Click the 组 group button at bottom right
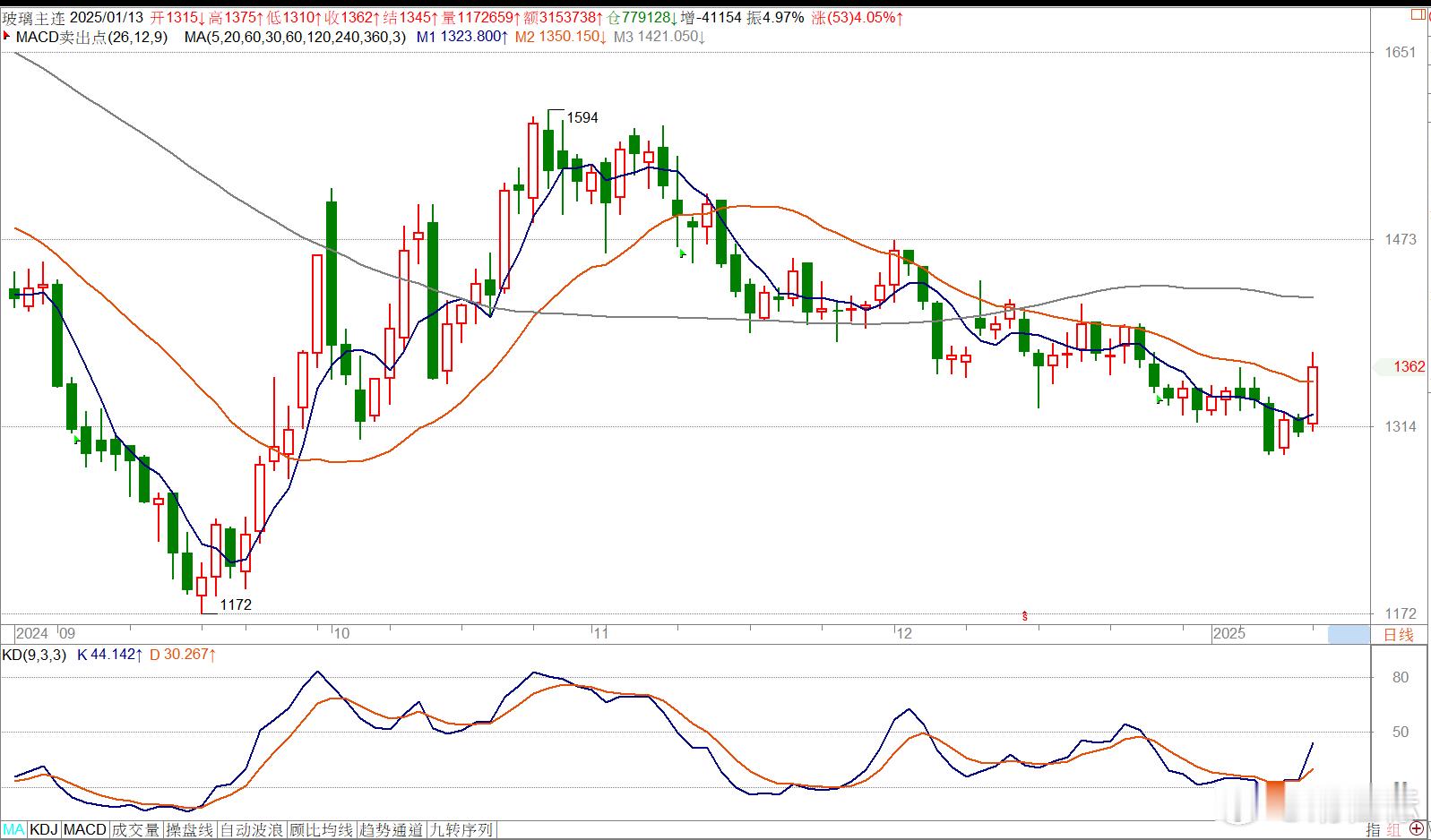The height and width of the screenshot is (840, 1431). [1394, 830]
